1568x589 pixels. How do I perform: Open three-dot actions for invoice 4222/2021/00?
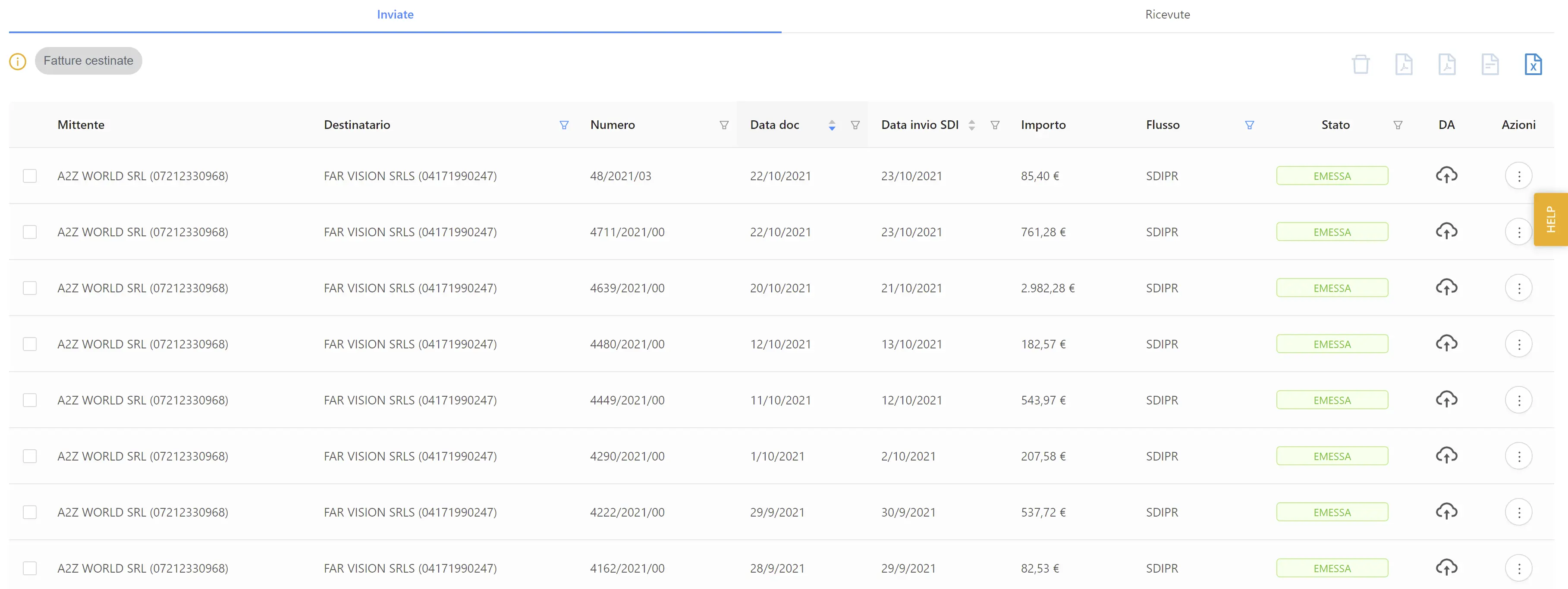coord(1518,512)
